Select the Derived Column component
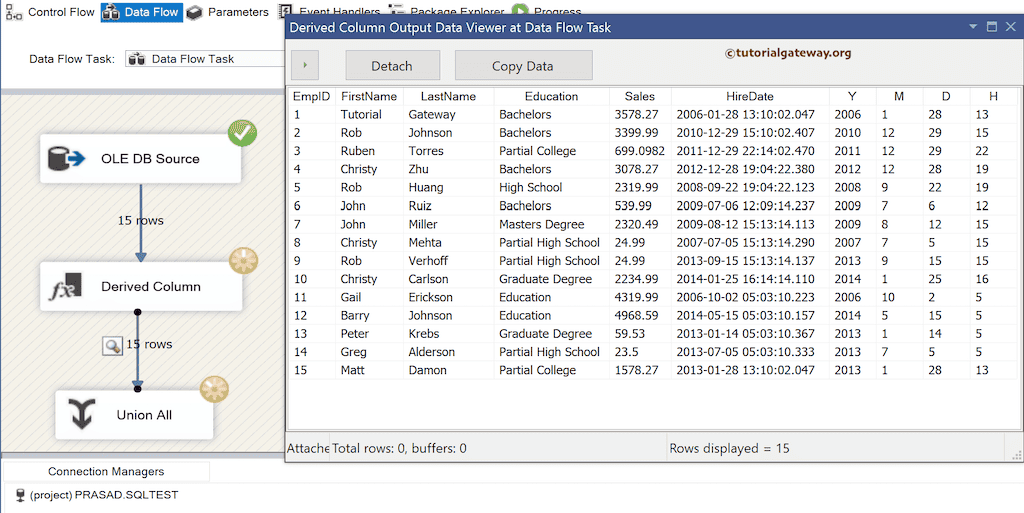This screenshot has height=513, width=1024. click(x=140, y=287)
